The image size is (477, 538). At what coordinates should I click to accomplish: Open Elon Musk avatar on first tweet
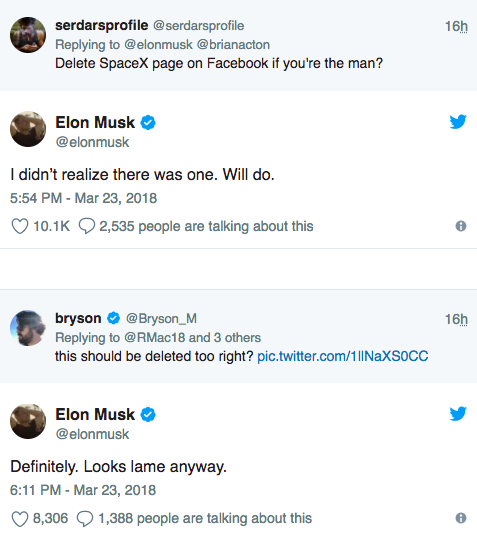28,129
